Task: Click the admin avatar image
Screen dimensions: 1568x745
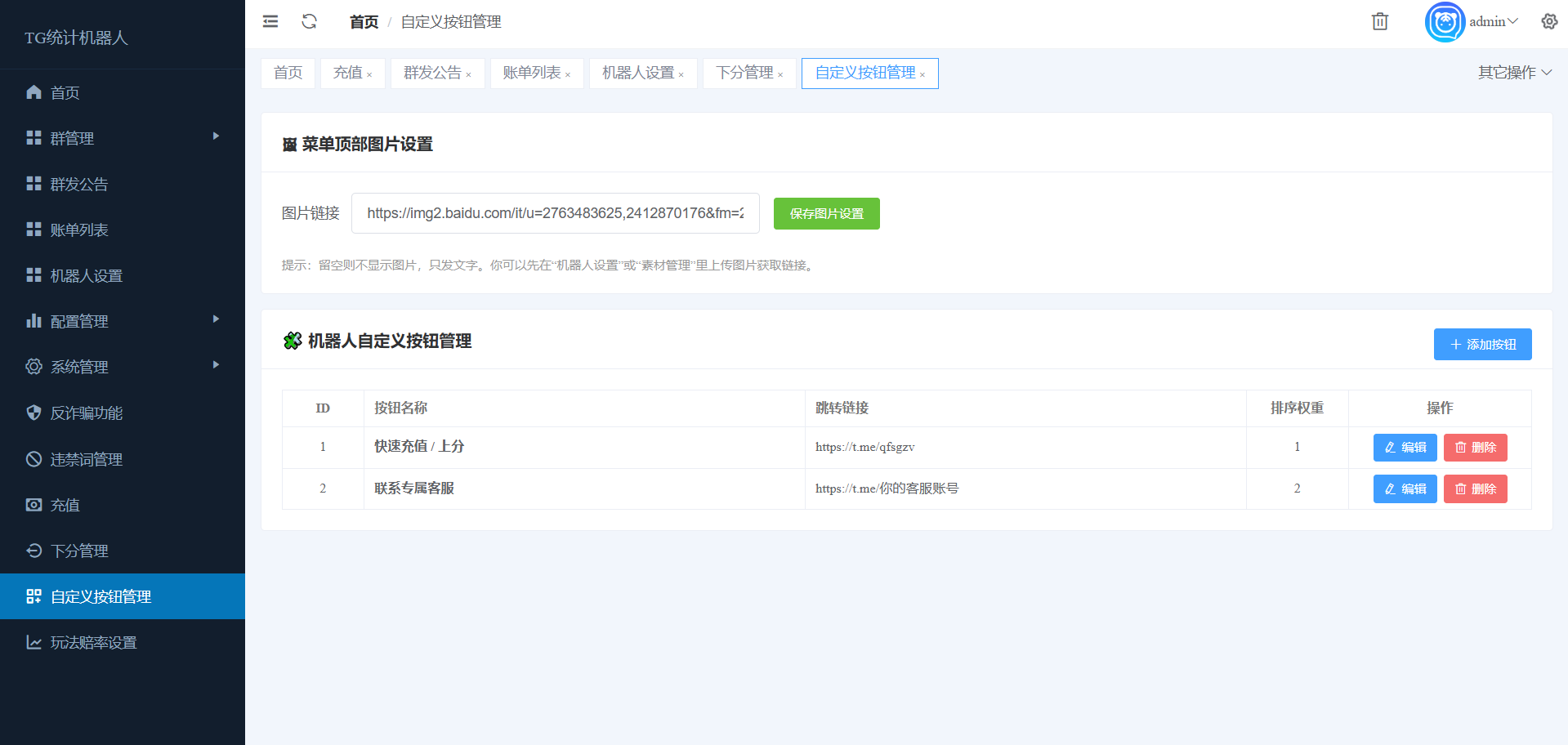Action: pos(1444,22)
